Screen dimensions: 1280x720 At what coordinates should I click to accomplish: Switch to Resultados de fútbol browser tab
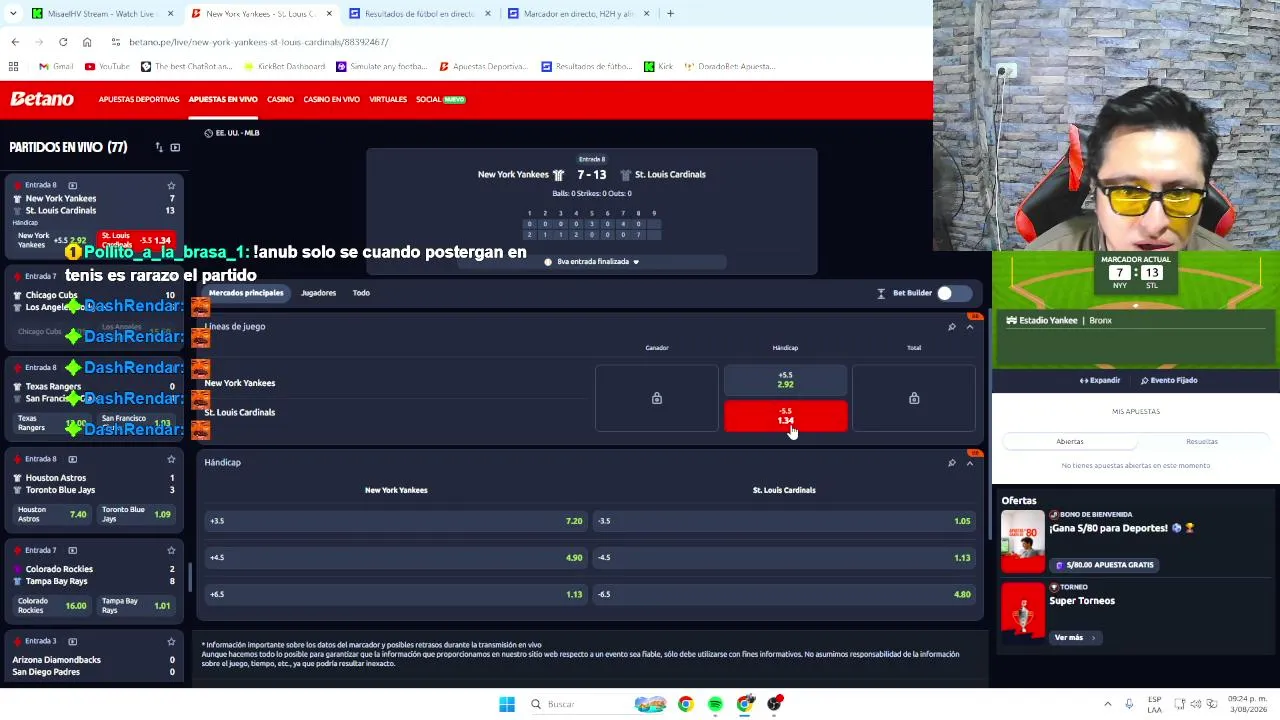pyautogui.click(x=420, y=14)
